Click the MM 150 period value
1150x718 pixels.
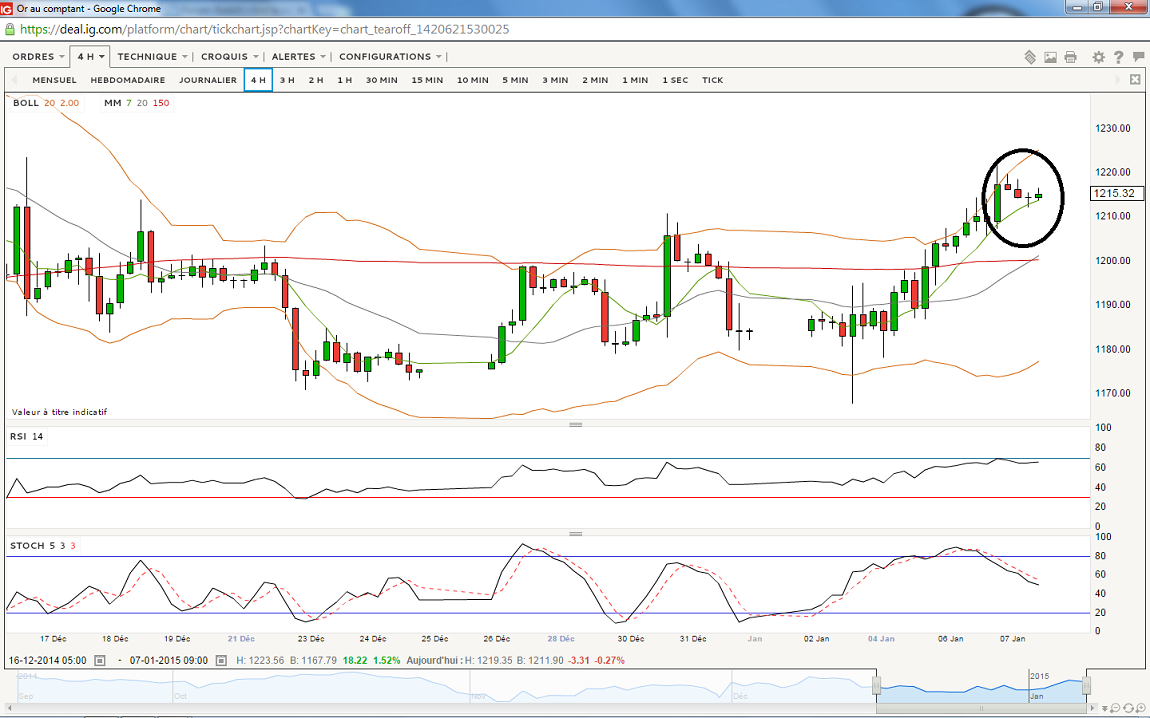161,103
